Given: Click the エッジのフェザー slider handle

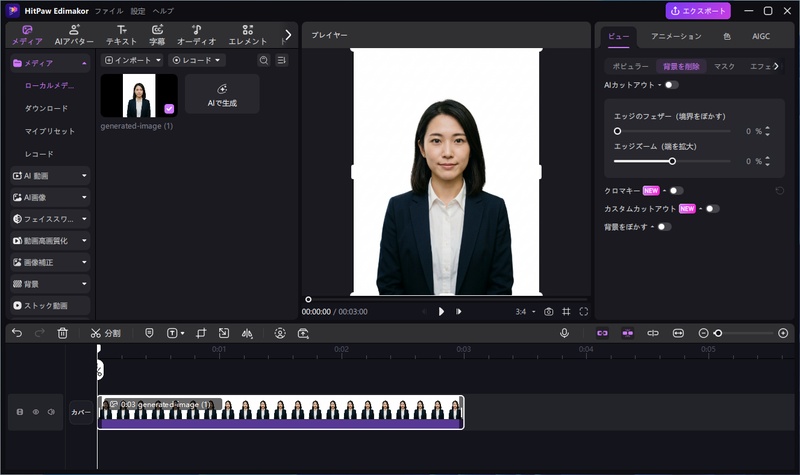Looking at the screenshot, I should pyautogui.click(x=617, y=131).
